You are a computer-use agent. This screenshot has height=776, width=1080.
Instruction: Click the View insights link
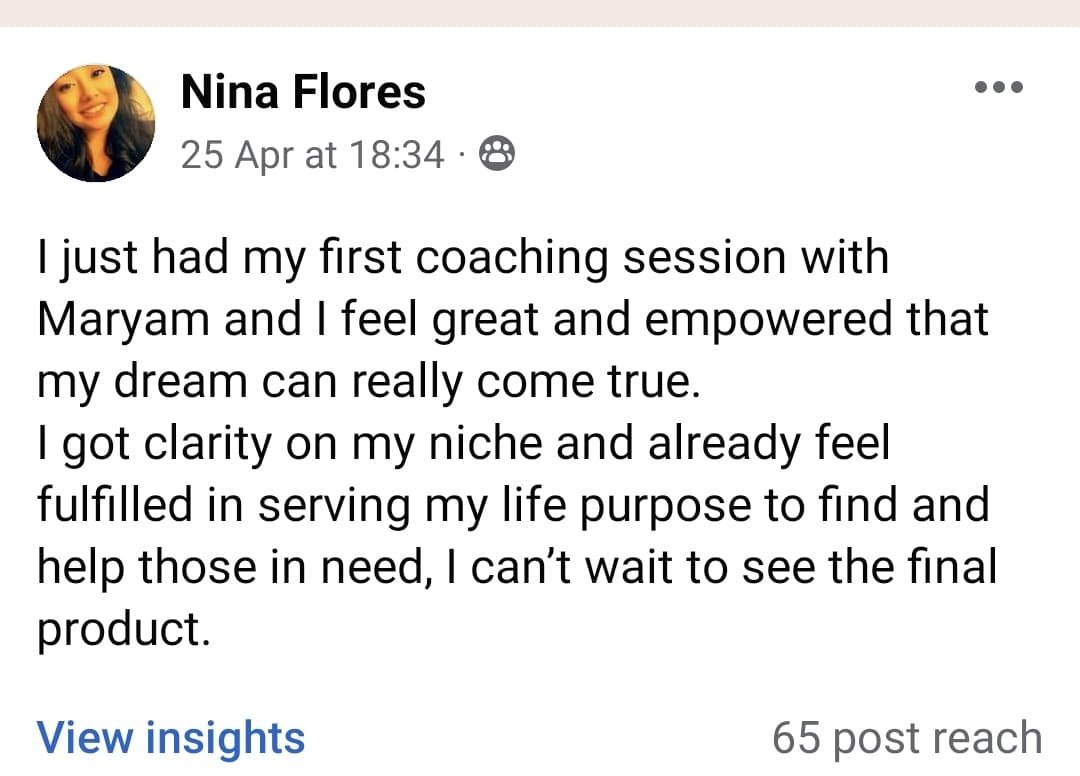coord(171,738)
